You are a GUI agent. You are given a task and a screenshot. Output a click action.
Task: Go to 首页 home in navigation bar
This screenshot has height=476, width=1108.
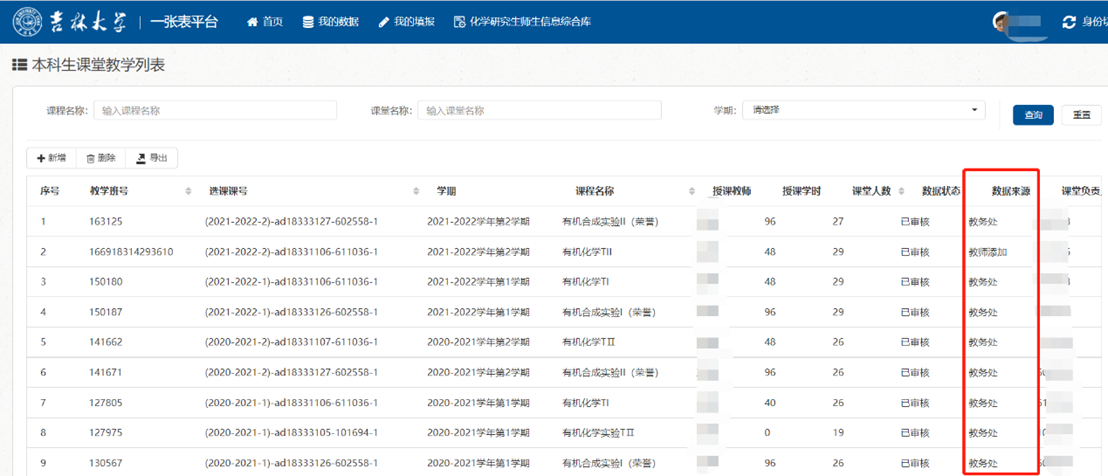(x=265, y=22)
